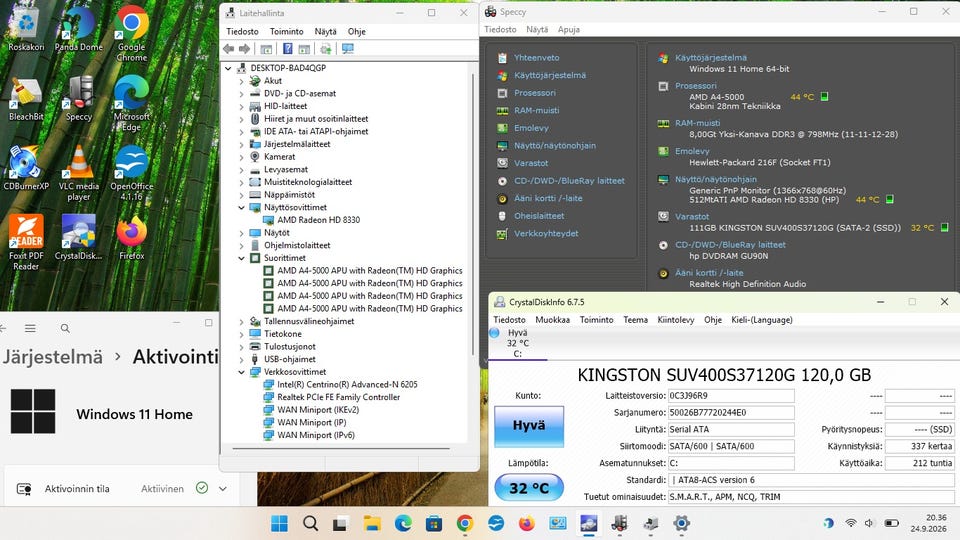Select drive C: Hyvä 32 °C tab

pyautogui.click(x=518, y=343)
